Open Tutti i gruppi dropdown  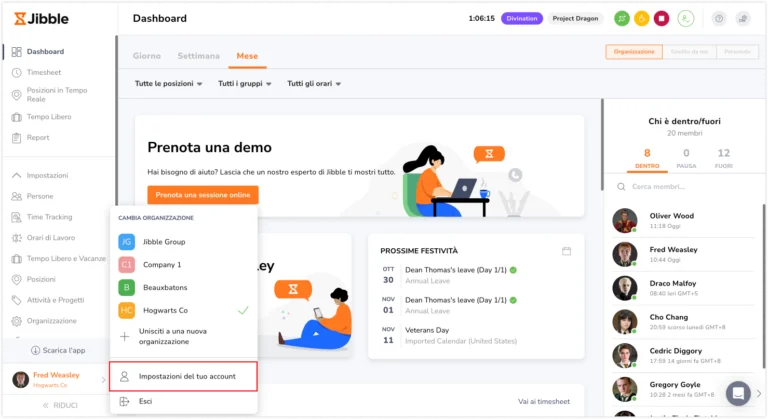(x=244, y=84)
